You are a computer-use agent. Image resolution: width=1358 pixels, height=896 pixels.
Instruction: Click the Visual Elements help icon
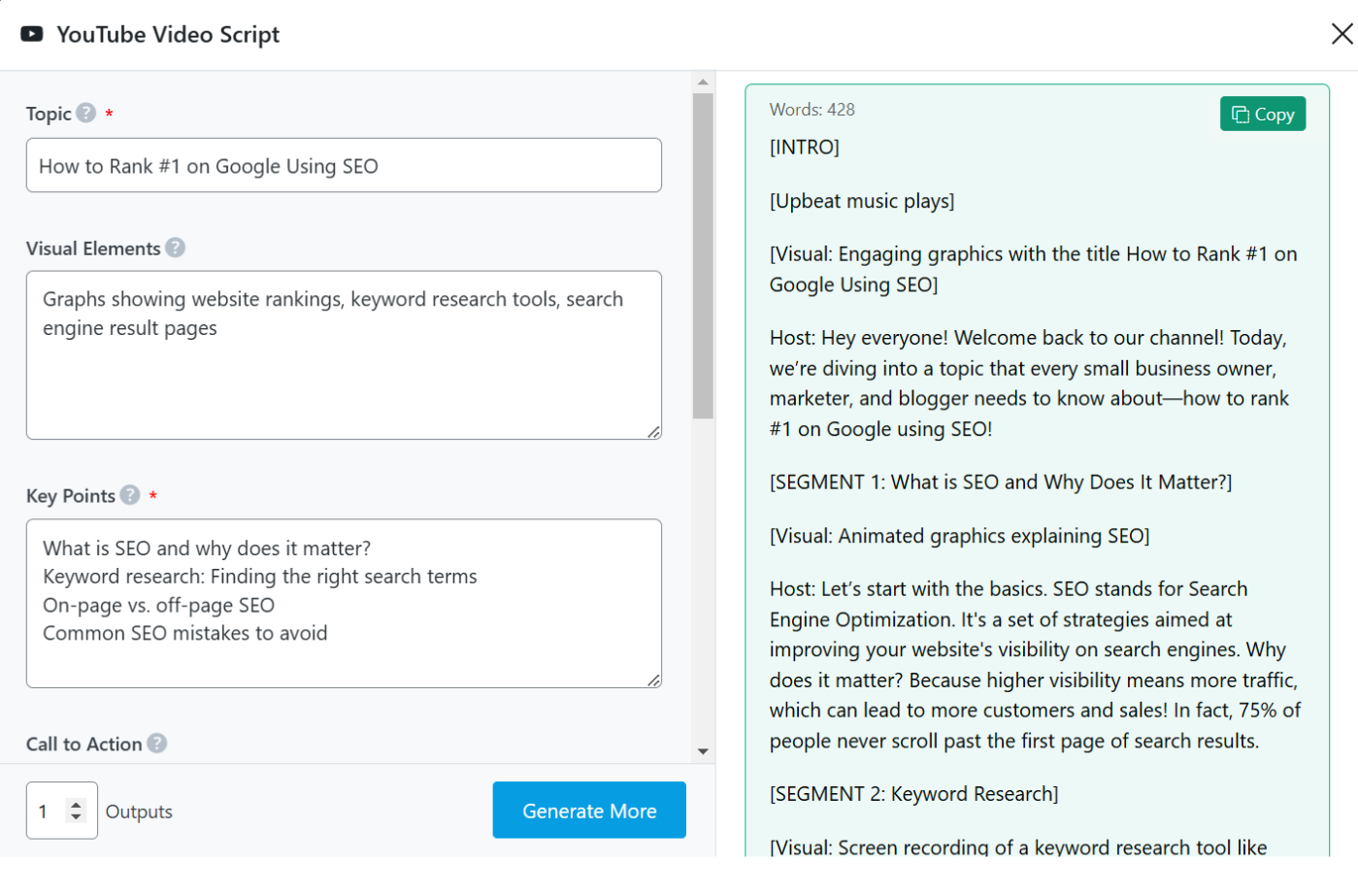coord(175,248)
